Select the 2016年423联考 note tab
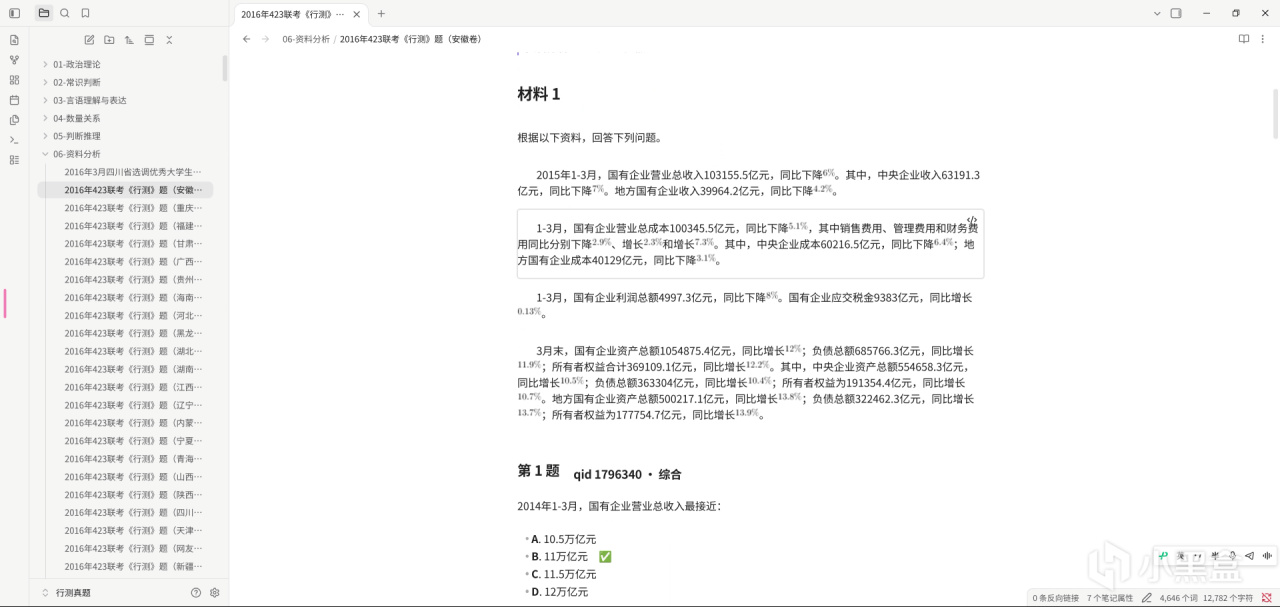Image resolution: width=1280 pixels, height=607 pixels. pyautogui.click(x=293, y=14)
